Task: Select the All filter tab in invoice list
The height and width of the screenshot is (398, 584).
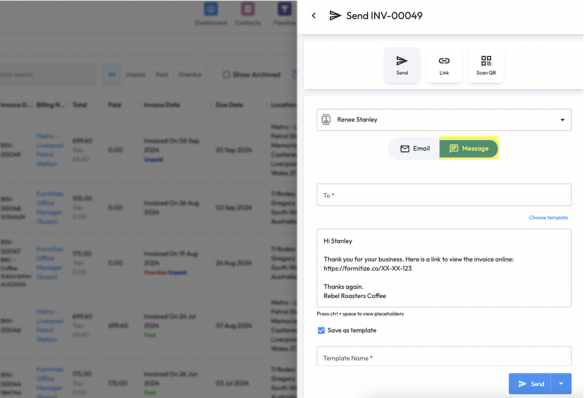Action: [111, 74]
